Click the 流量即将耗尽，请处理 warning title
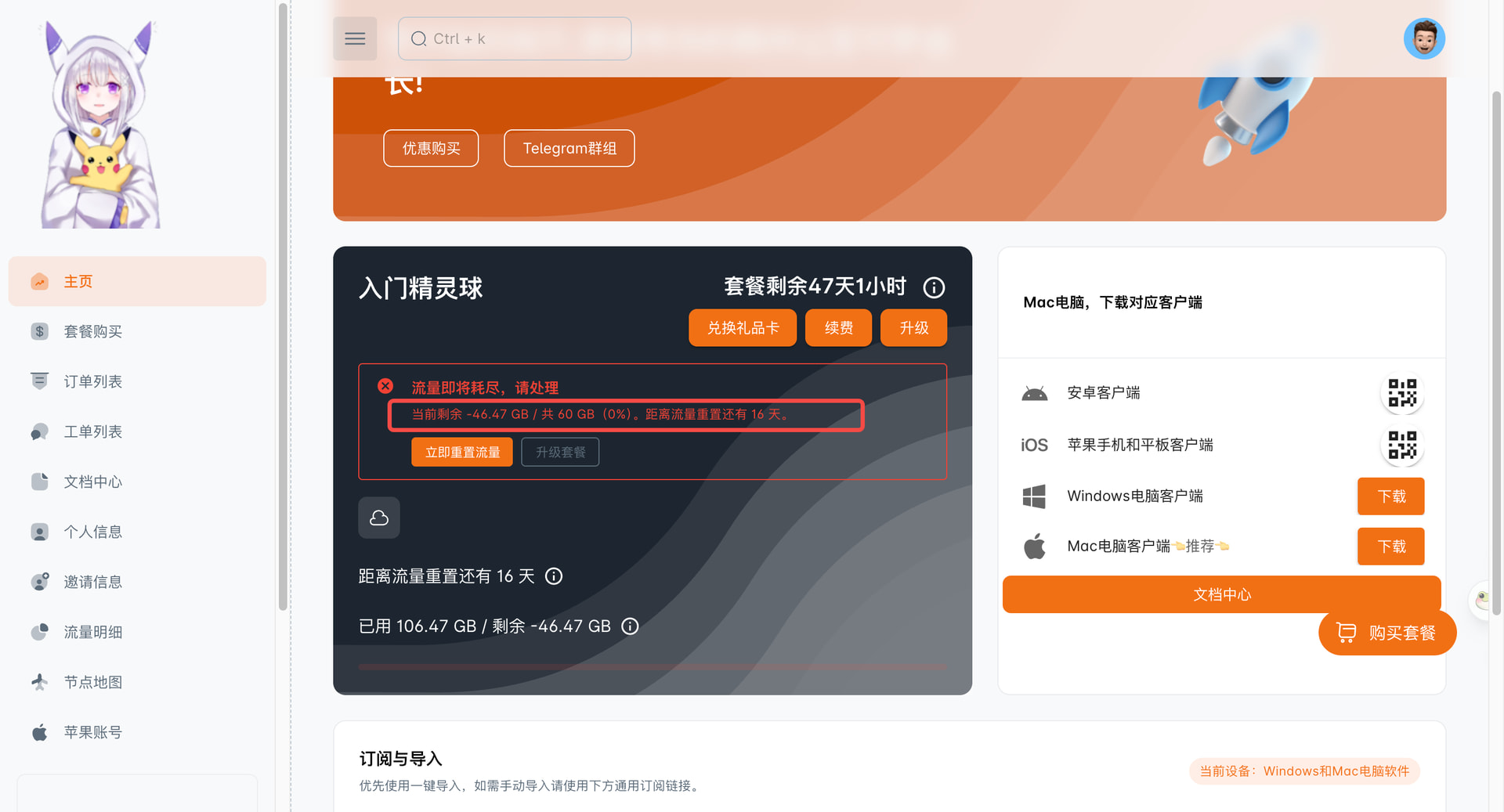Viewport: 1504px width, 812px height. click(x=485, y=388)
